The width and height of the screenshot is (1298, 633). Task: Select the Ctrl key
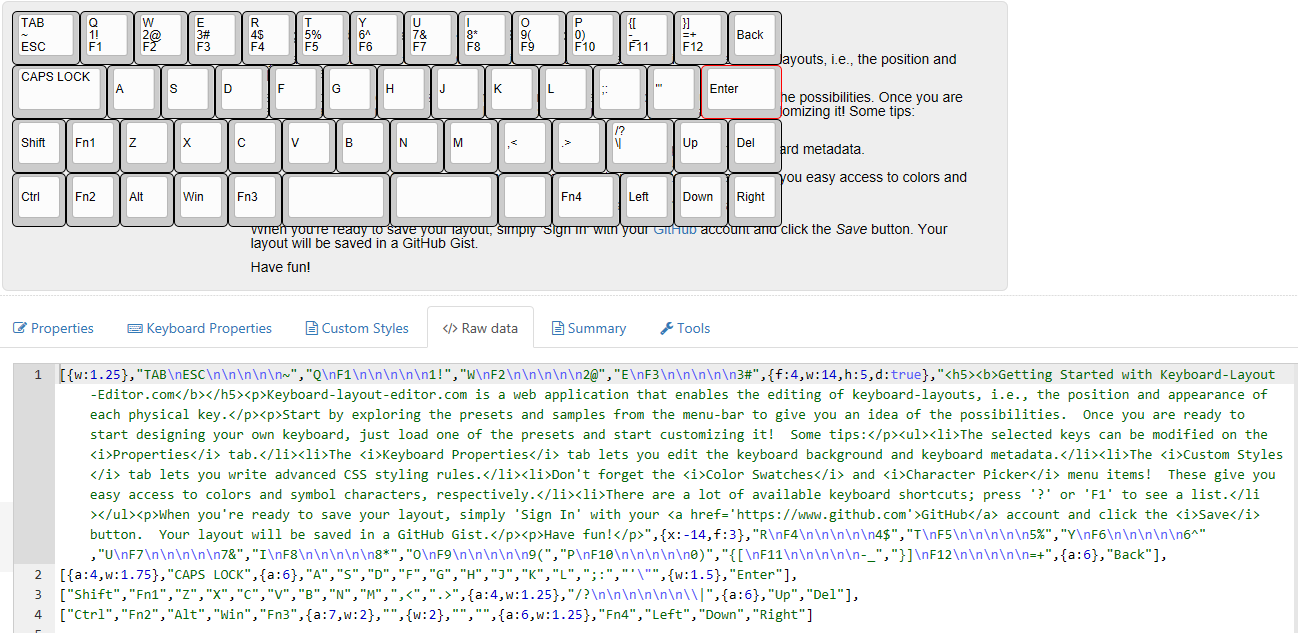(40, 200)
